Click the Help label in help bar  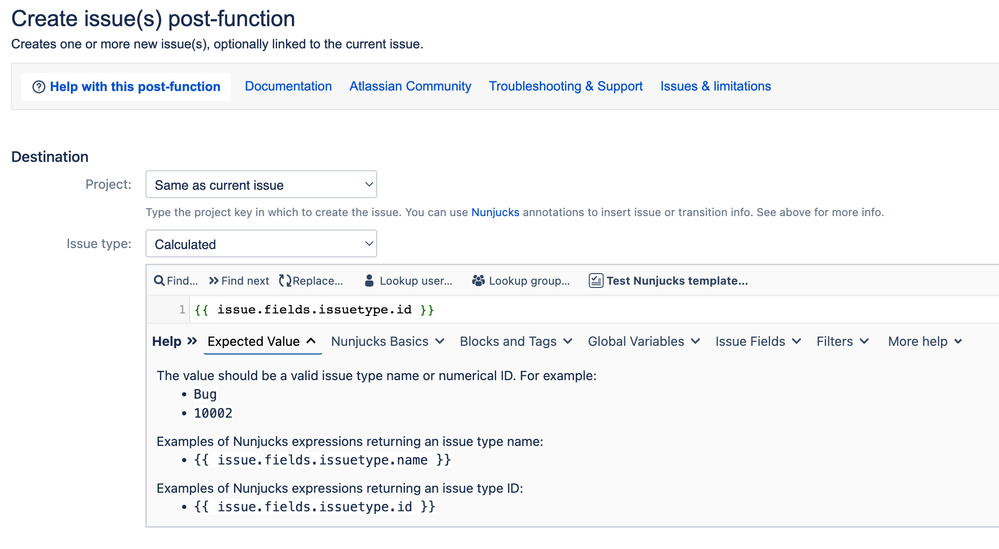point(166,341)
